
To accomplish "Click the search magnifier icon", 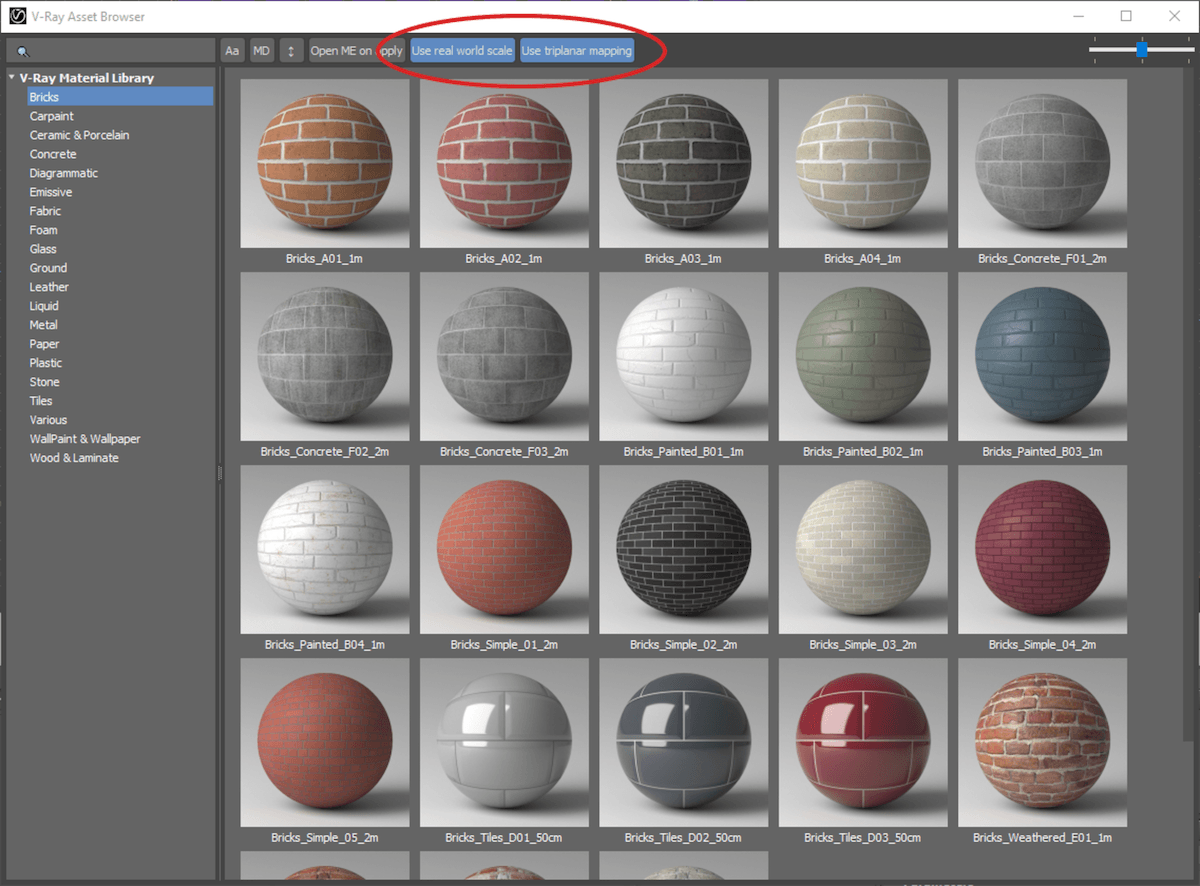I will pyautogui.click(x=24, y=49).
